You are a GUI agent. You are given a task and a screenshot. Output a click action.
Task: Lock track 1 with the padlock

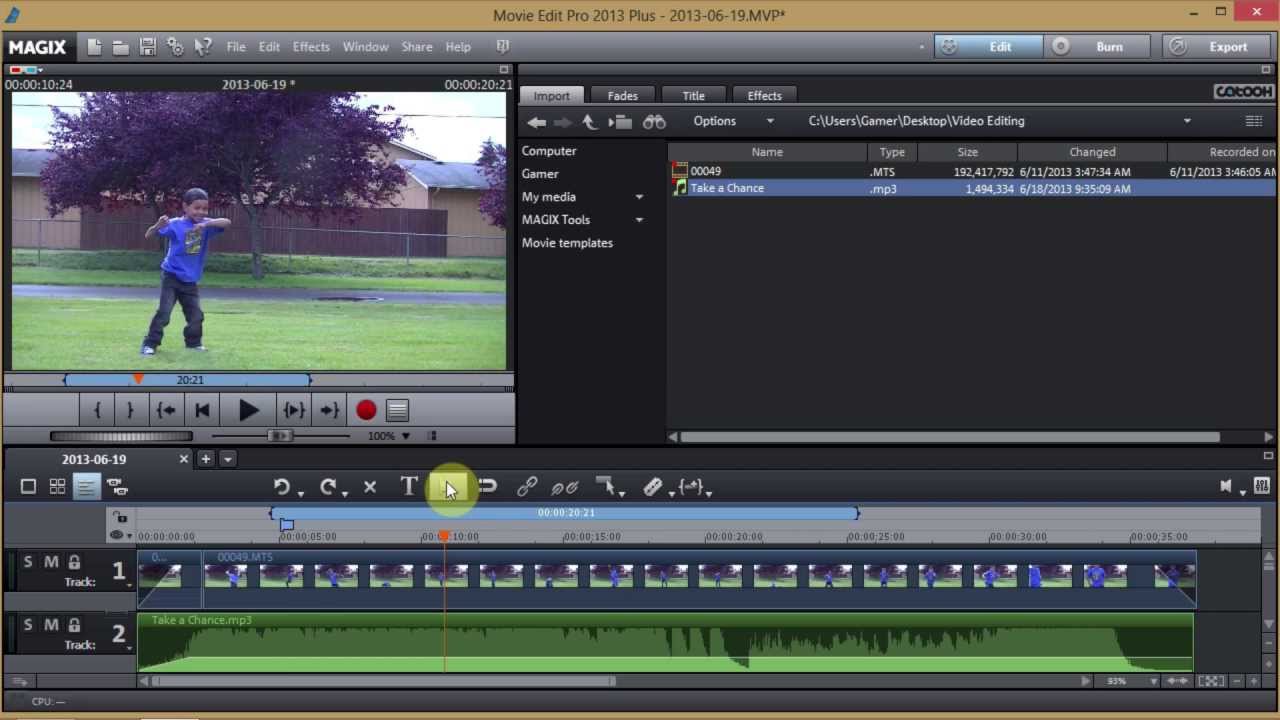[x=74, y=562]
